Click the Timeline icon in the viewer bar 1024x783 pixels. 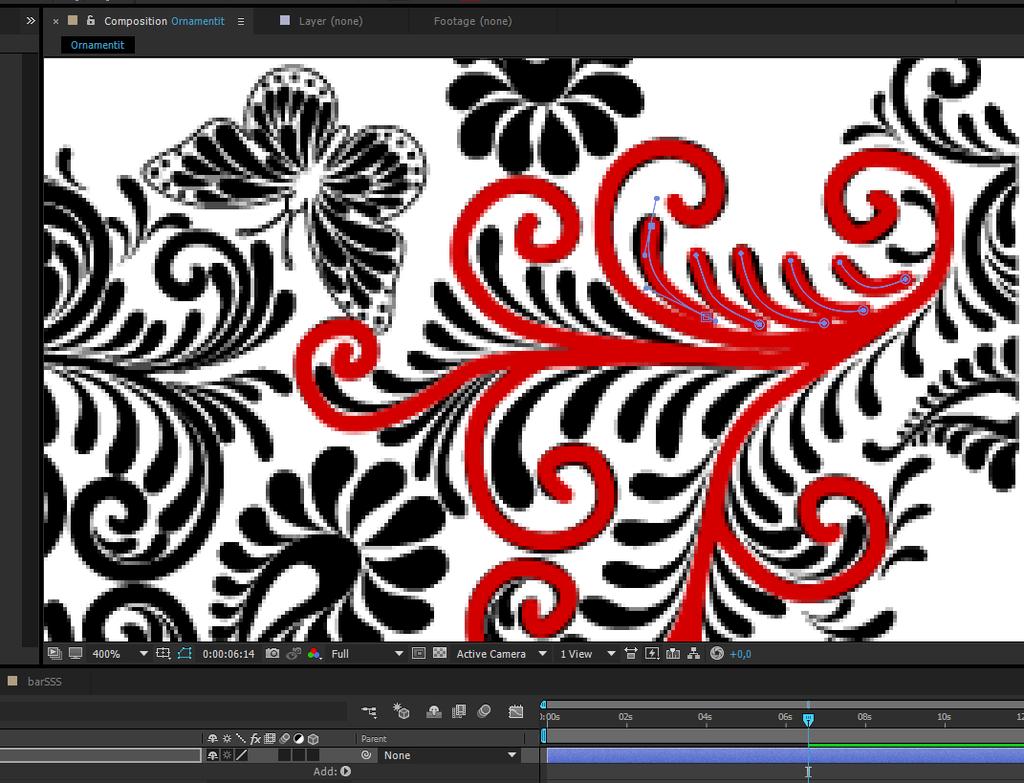[673, 654]
